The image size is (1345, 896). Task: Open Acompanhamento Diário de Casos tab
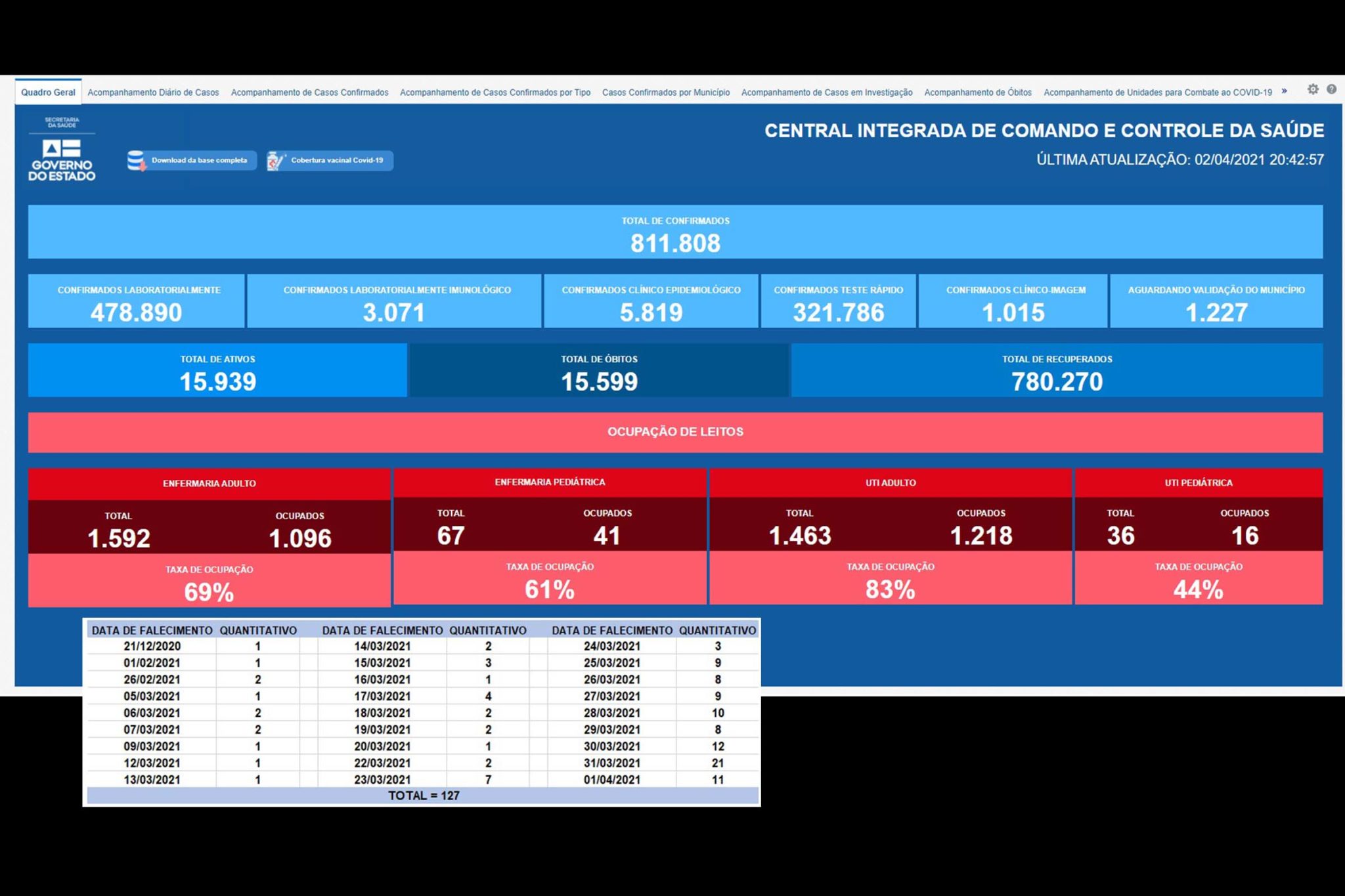[153, 93]
